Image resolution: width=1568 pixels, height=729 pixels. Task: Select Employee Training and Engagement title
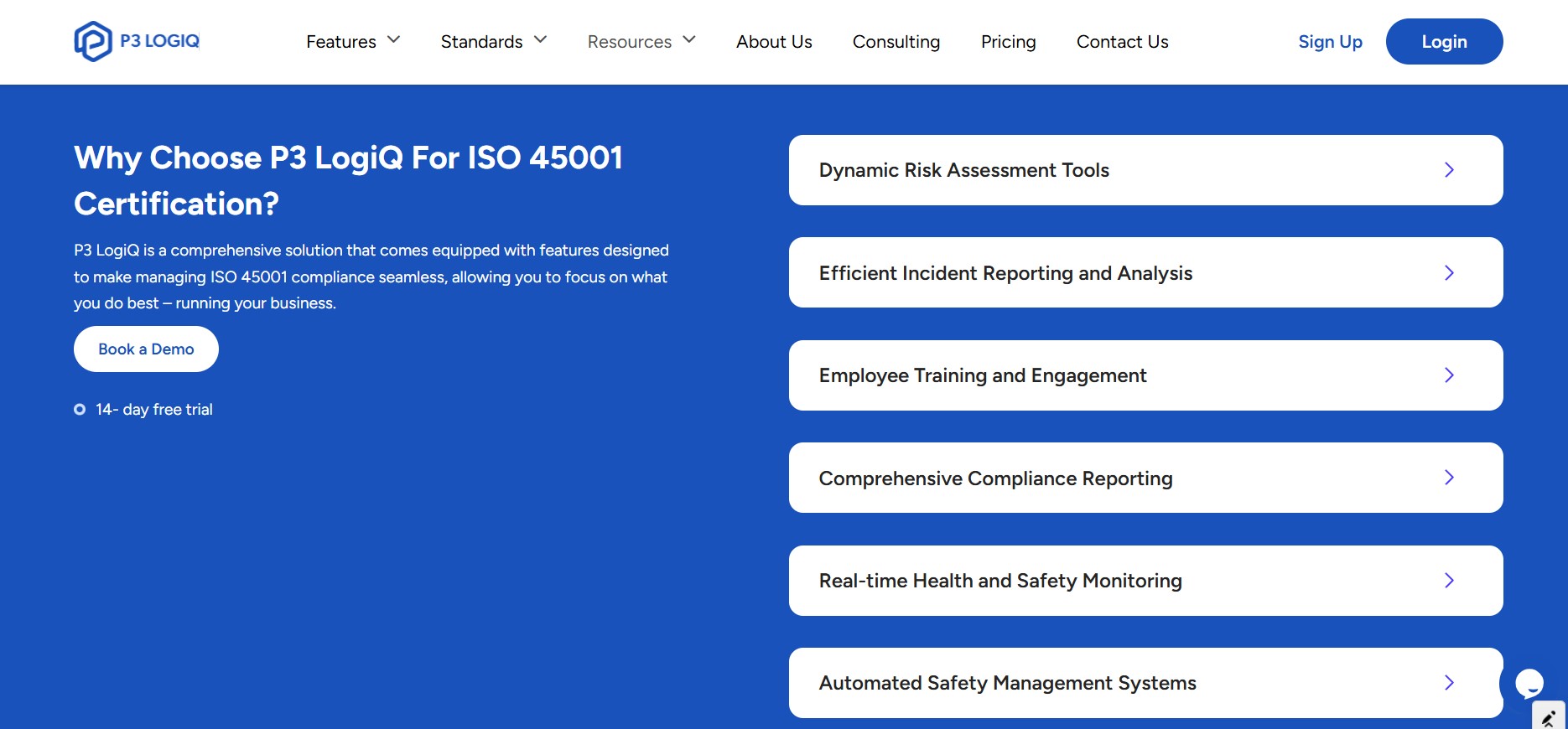click(x=983, y=375)
